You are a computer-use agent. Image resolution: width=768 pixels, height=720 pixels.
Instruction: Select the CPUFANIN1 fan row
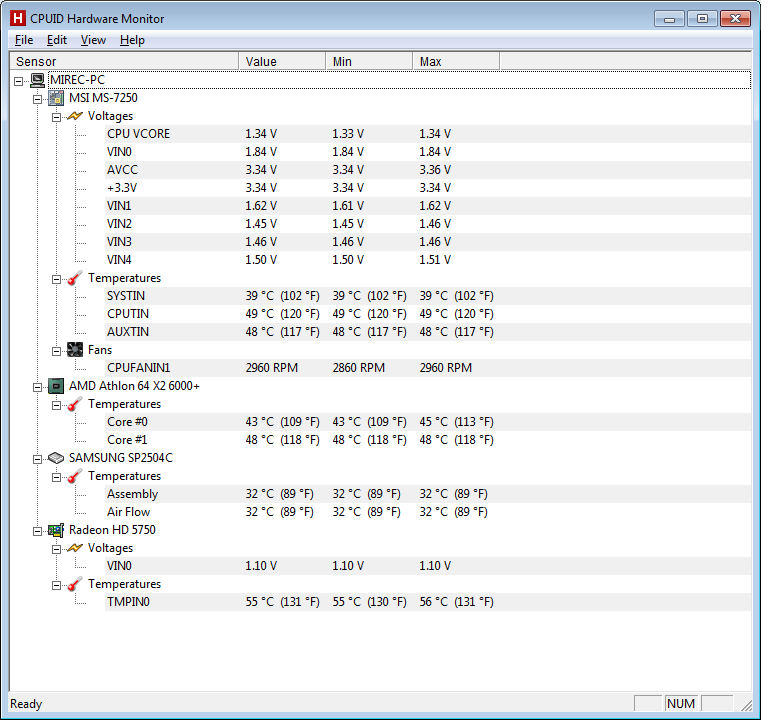(x=428, y=368)
